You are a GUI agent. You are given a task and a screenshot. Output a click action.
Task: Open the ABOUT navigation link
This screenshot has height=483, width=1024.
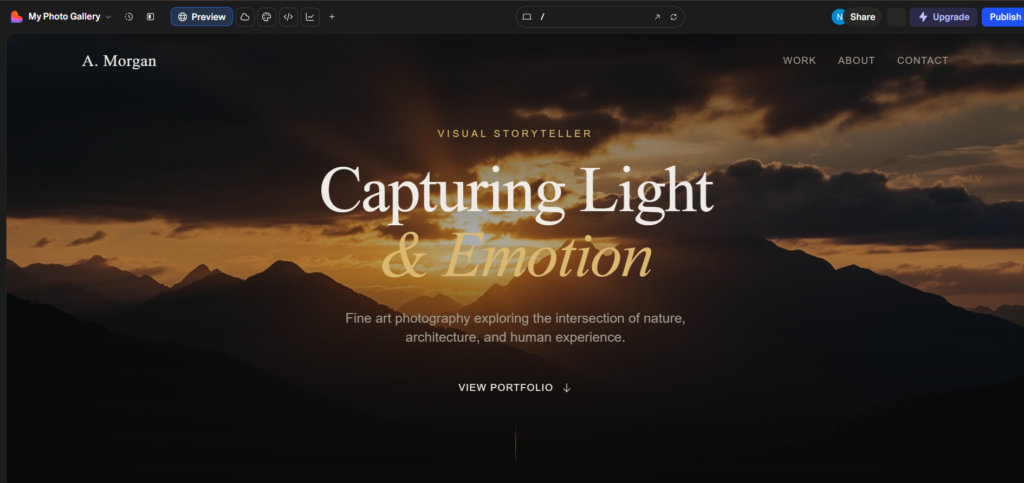(856, 61)
